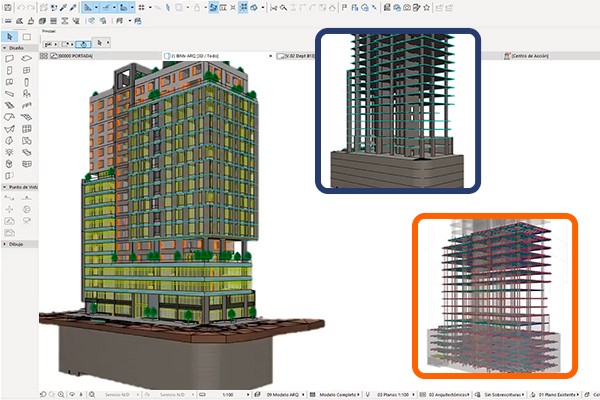Select the Railing tool in Diseño
The height and width of the screenshot is (400, 600).
click(26, 105)
